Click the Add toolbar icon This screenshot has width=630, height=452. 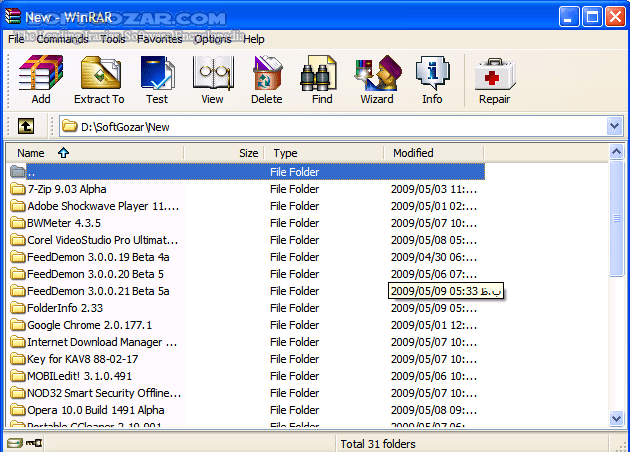41,73
